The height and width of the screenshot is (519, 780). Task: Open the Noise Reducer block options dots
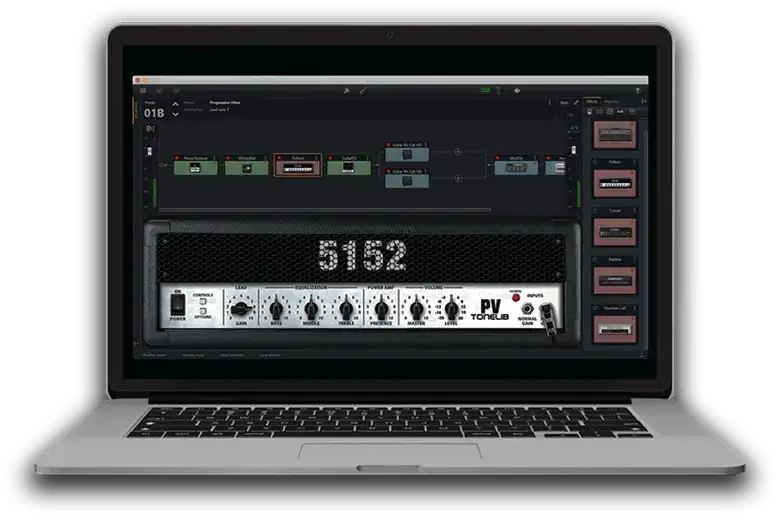click(x=214, y=158)
